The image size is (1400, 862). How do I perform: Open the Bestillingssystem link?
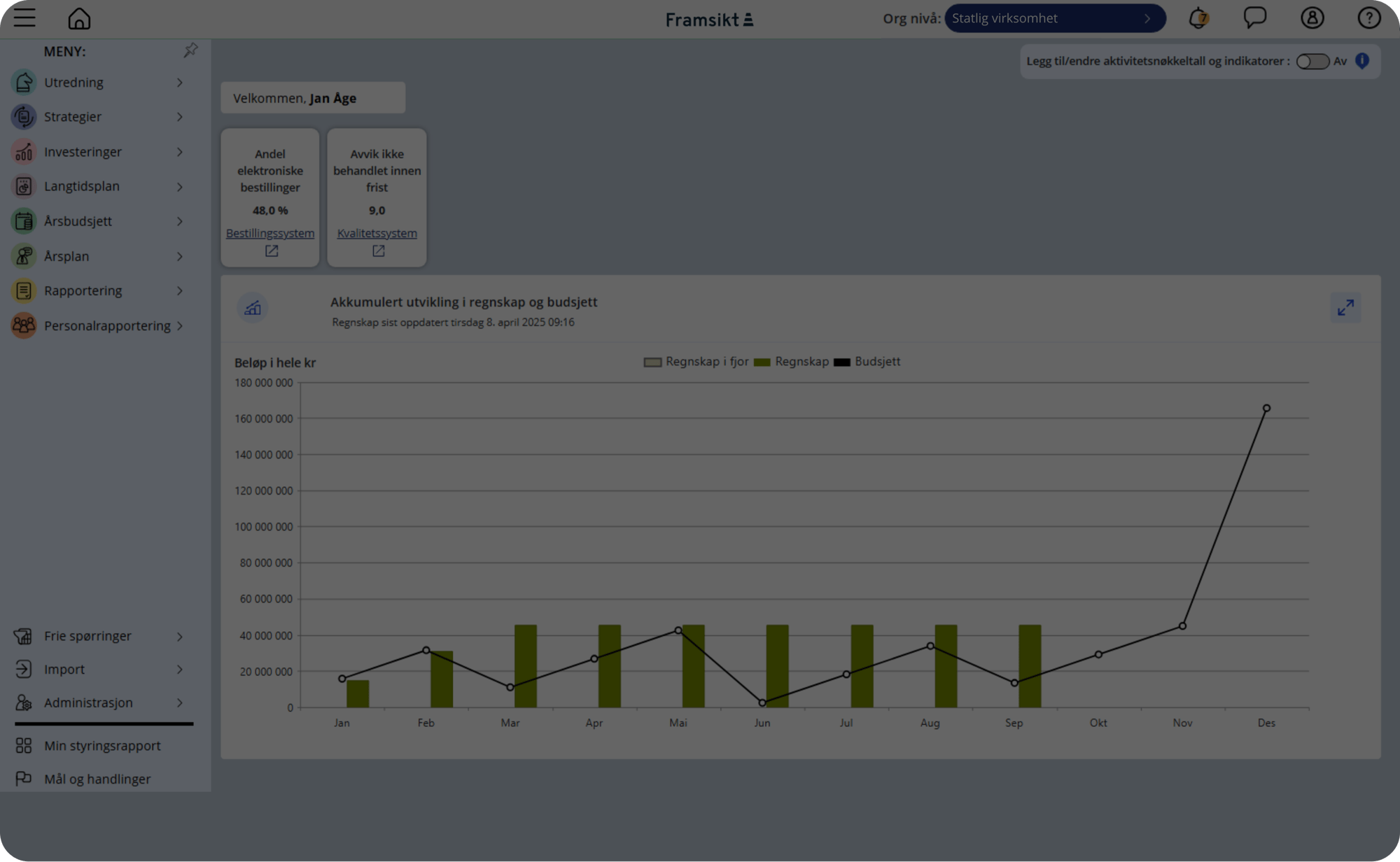point(269,234)
